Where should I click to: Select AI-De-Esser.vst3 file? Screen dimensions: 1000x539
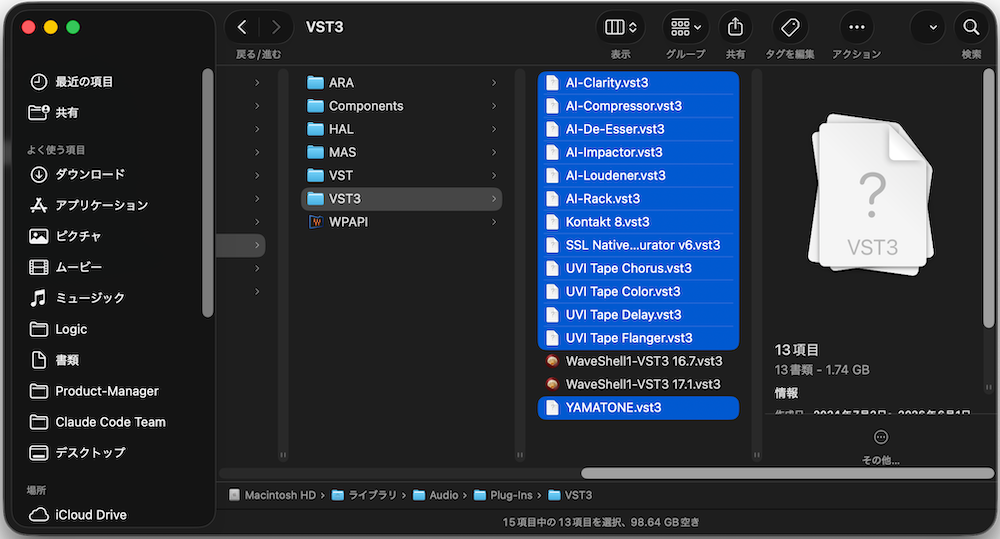638,129
